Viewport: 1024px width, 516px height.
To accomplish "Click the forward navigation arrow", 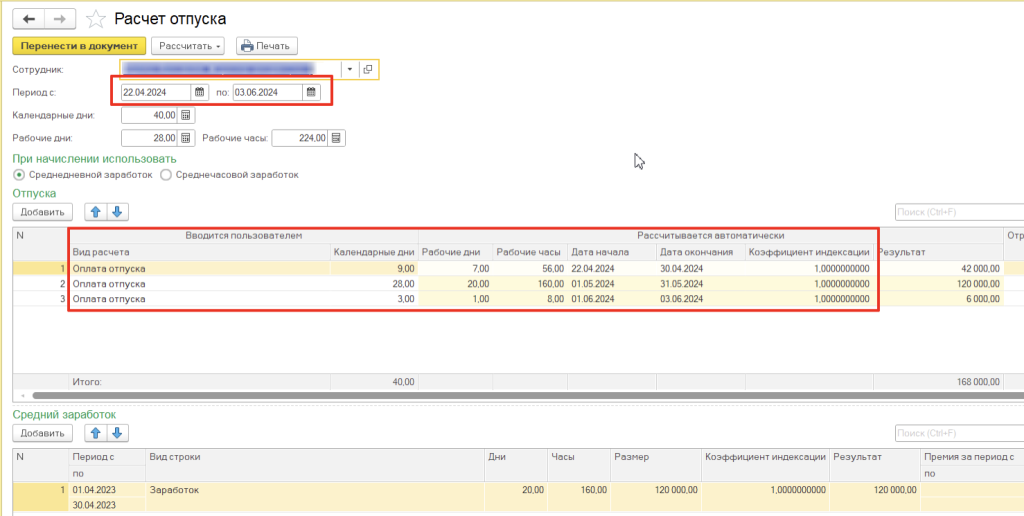I will (60, 19).
